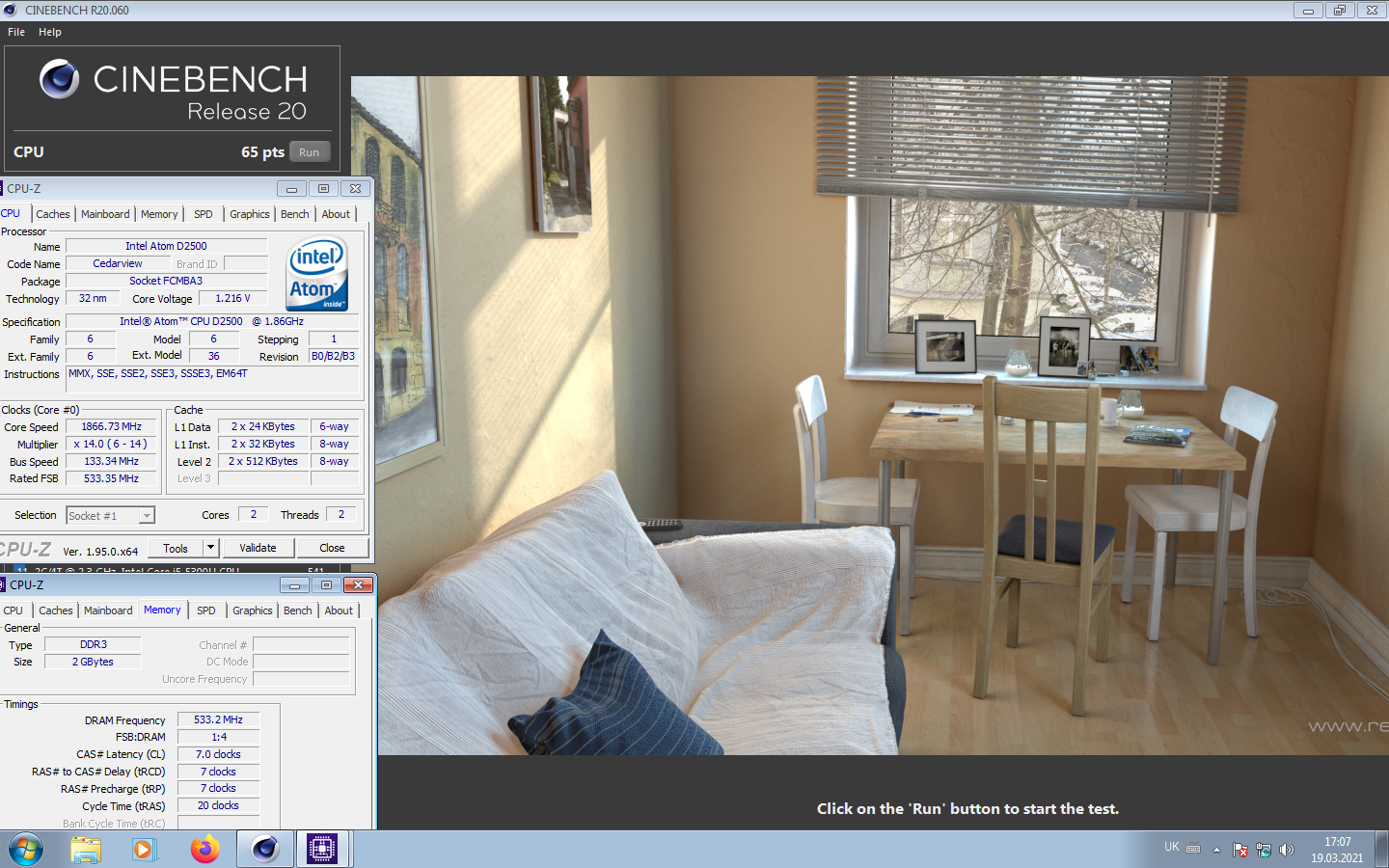Viewport: 1389px width, 868px height.
Task: Click the Show Desktop strip on taskbar
Action: click(1382, 850)
